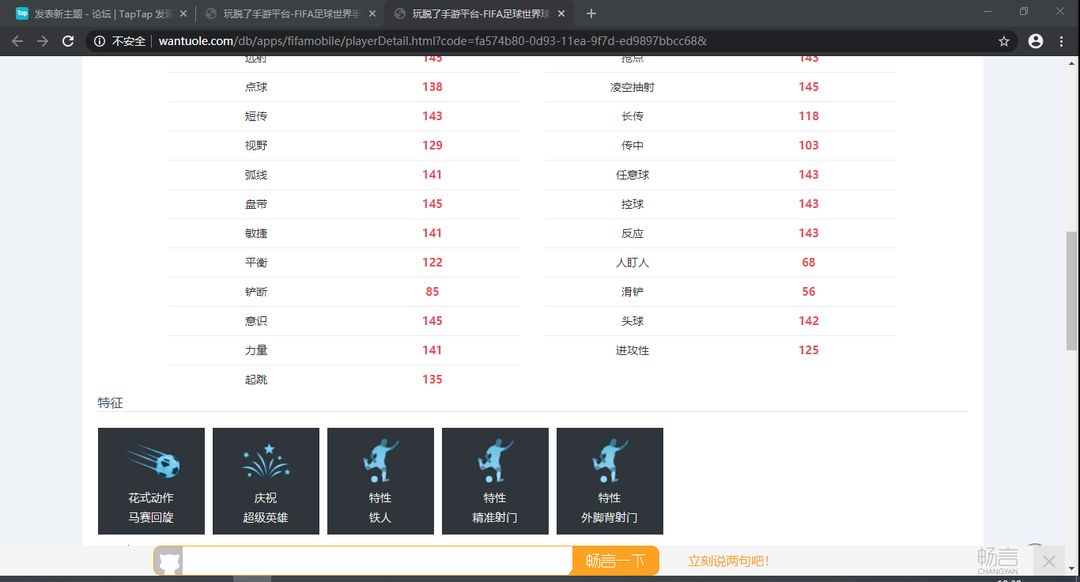Screen dimensions: 1080x582
Task: Click the 反应 stat label
Action: (632, 233)
